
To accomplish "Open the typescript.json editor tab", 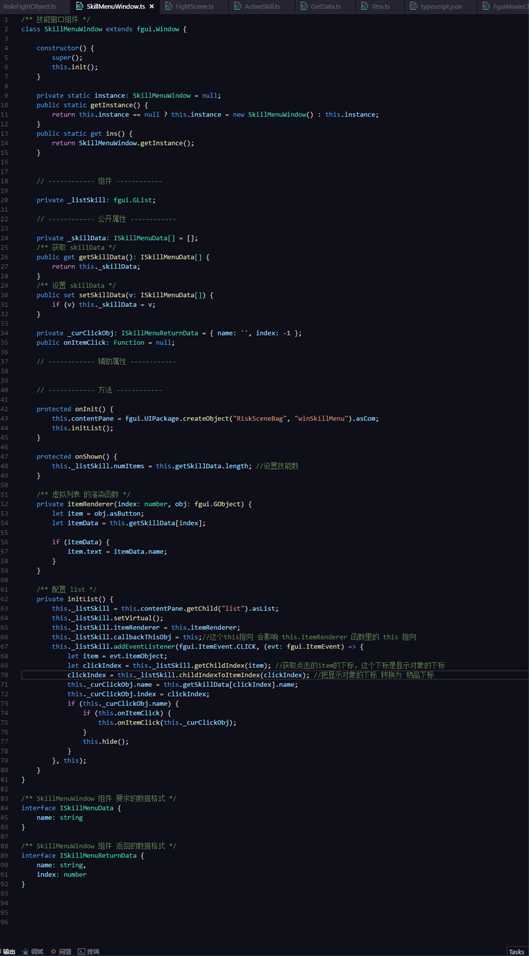I will (x=441, y=6).
